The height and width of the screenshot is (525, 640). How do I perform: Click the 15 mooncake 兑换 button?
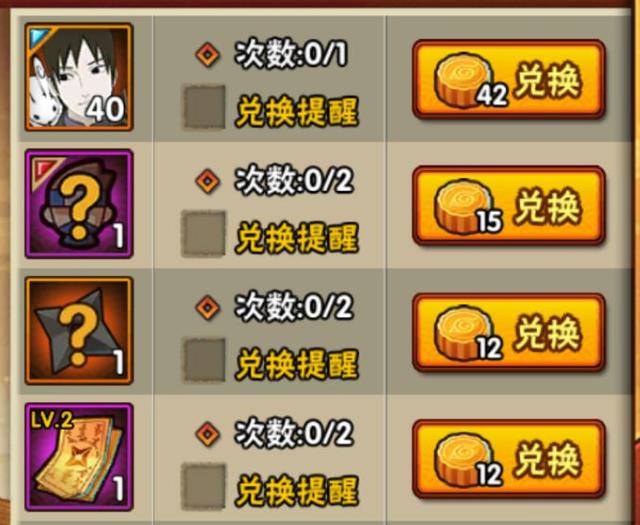[x=509, y=206]
